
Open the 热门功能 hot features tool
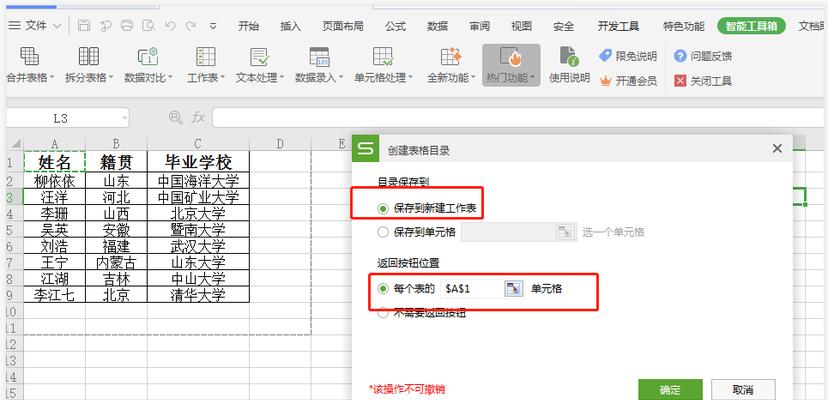511,66
